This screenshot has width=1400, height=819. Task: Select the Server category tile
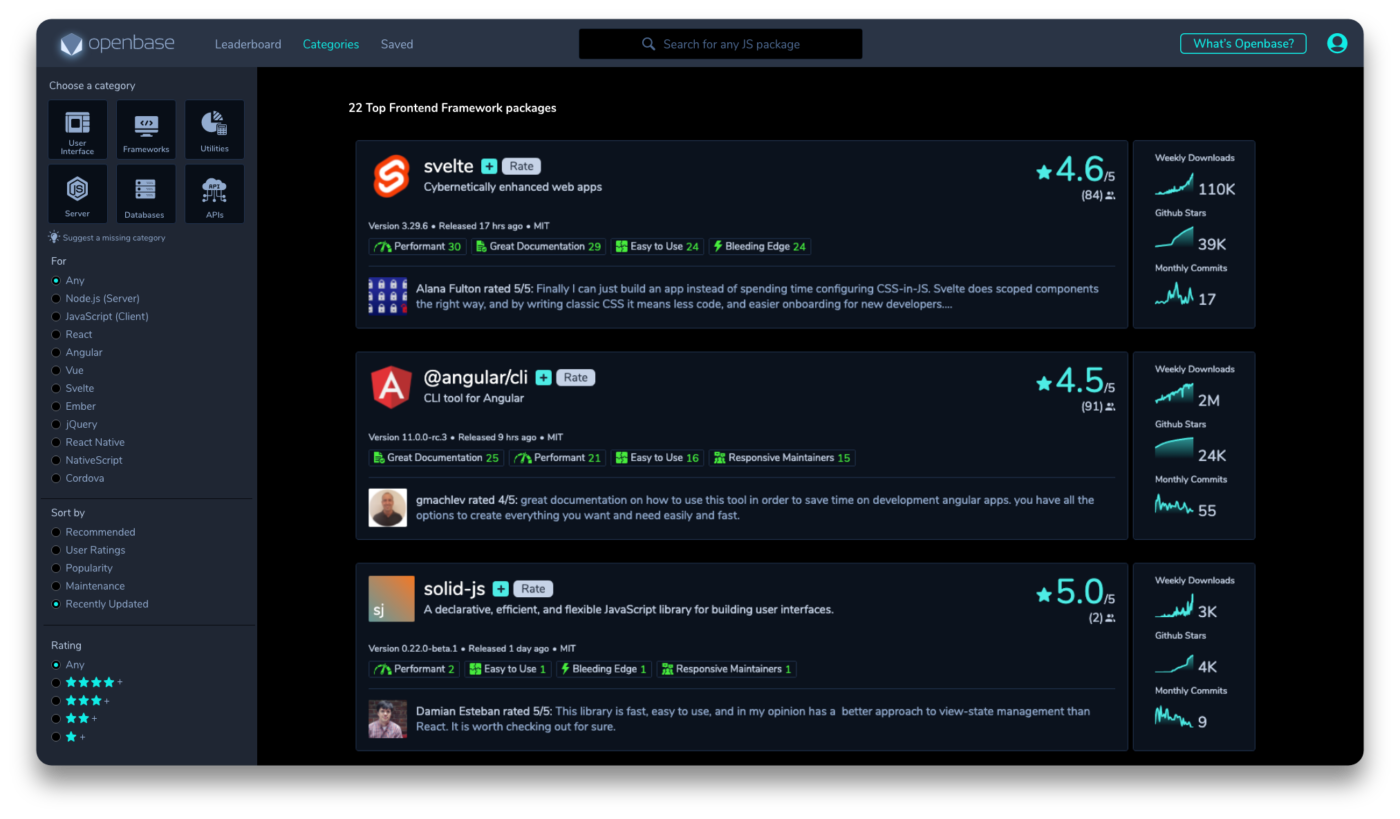pos(77,194)
